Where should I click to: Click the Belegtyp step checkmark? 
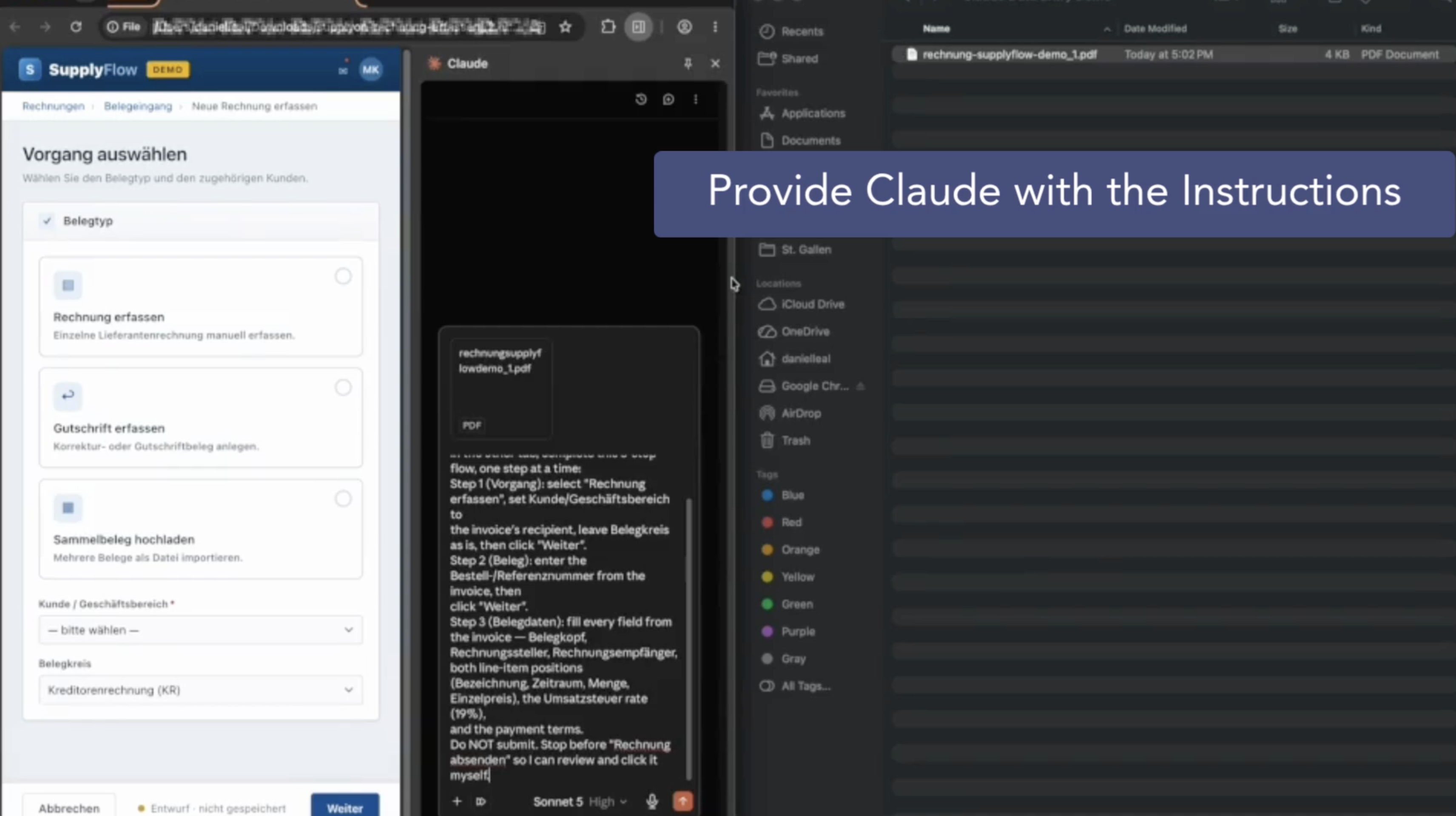tap(48, 221)
